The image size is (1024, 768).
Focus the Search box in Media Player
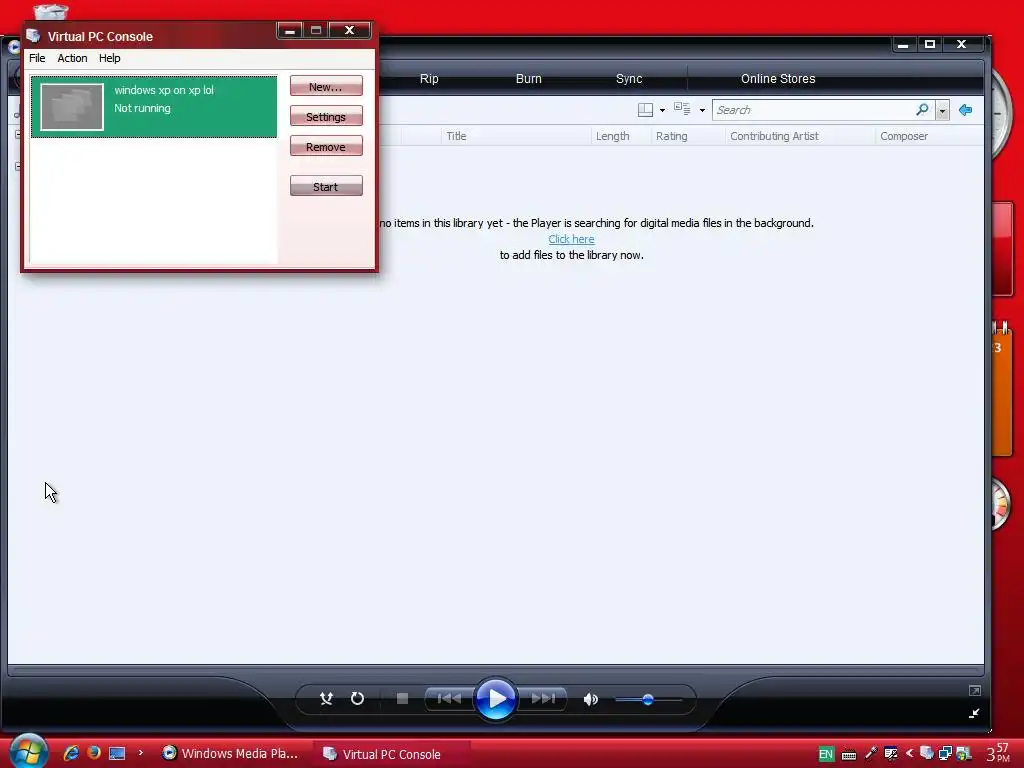813,110
